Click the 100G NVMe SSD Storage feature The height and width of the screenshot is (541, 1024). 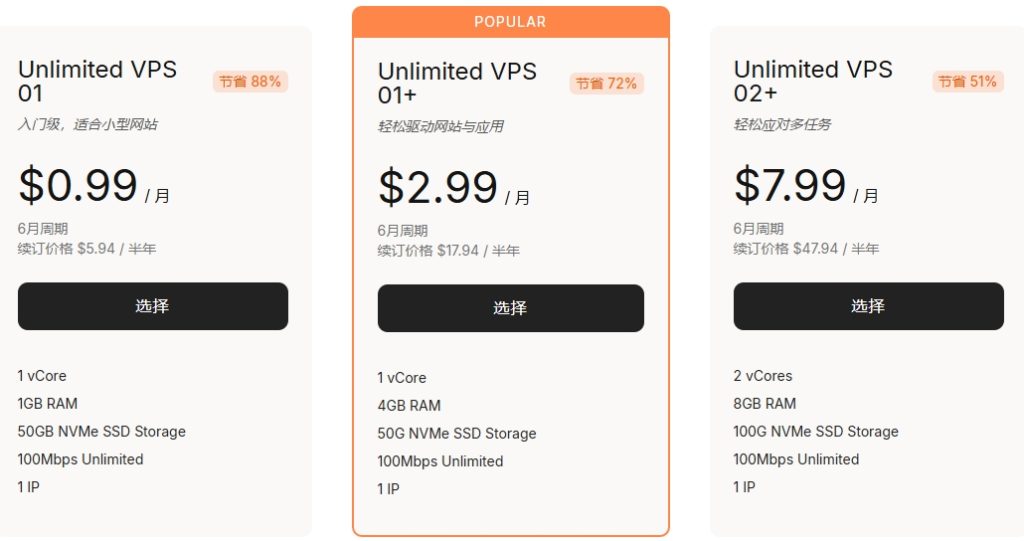click(816, 432)
